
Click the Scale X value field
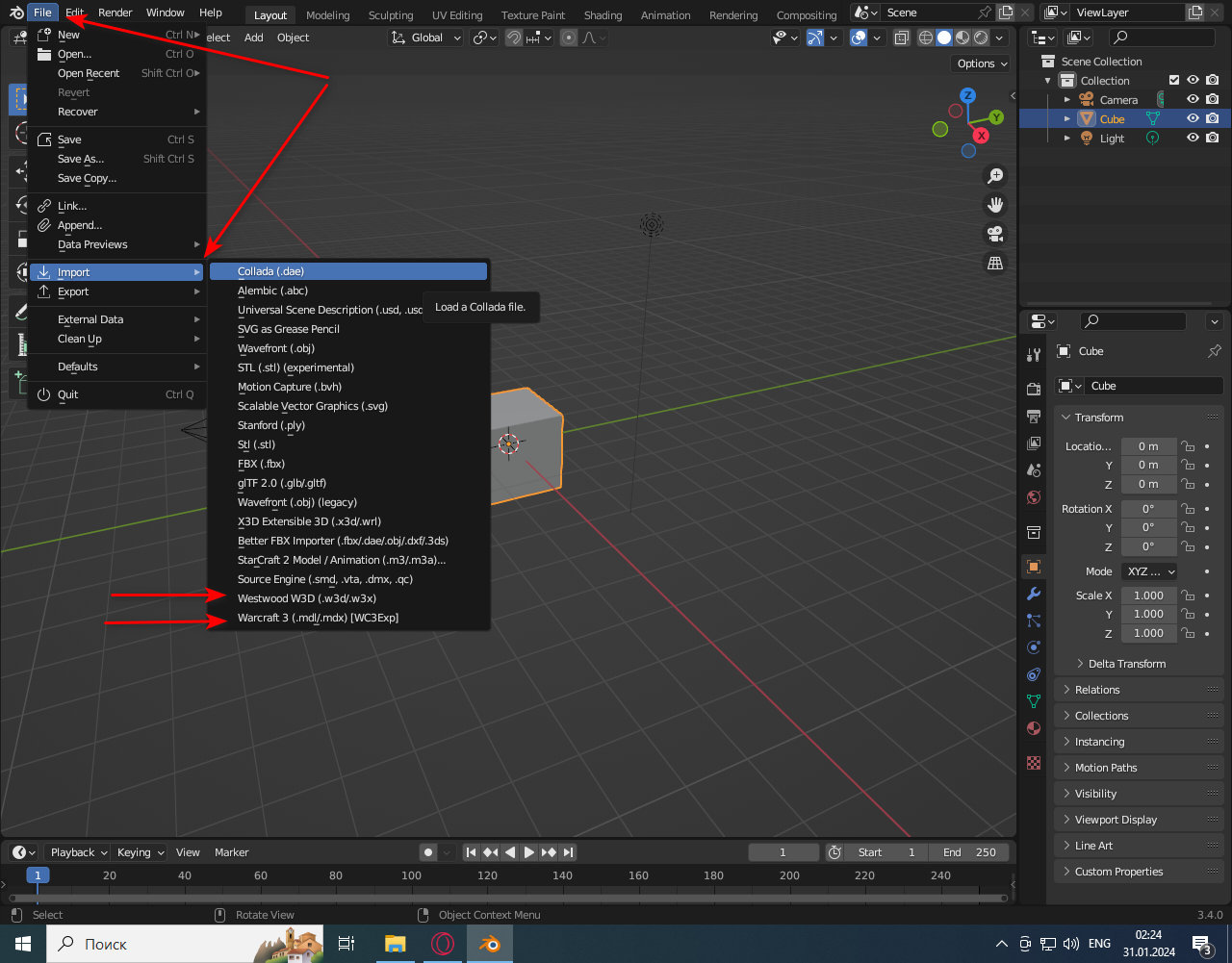click(1148, 596)
